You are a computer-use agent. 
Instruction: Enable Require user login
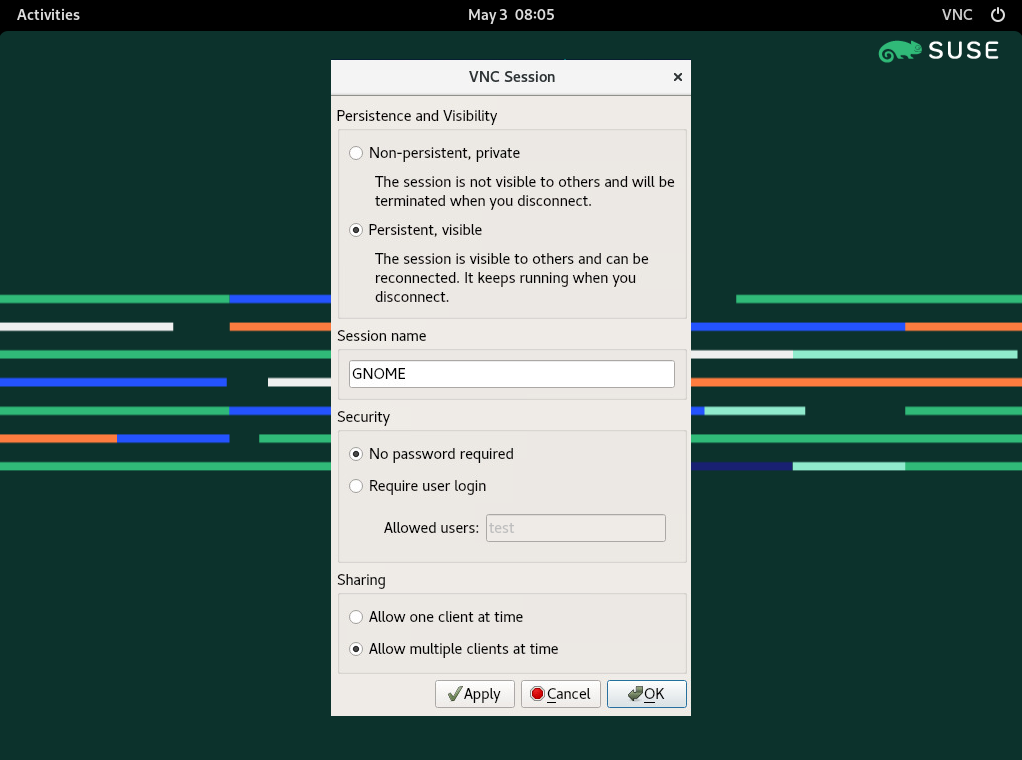coord(356,486)
